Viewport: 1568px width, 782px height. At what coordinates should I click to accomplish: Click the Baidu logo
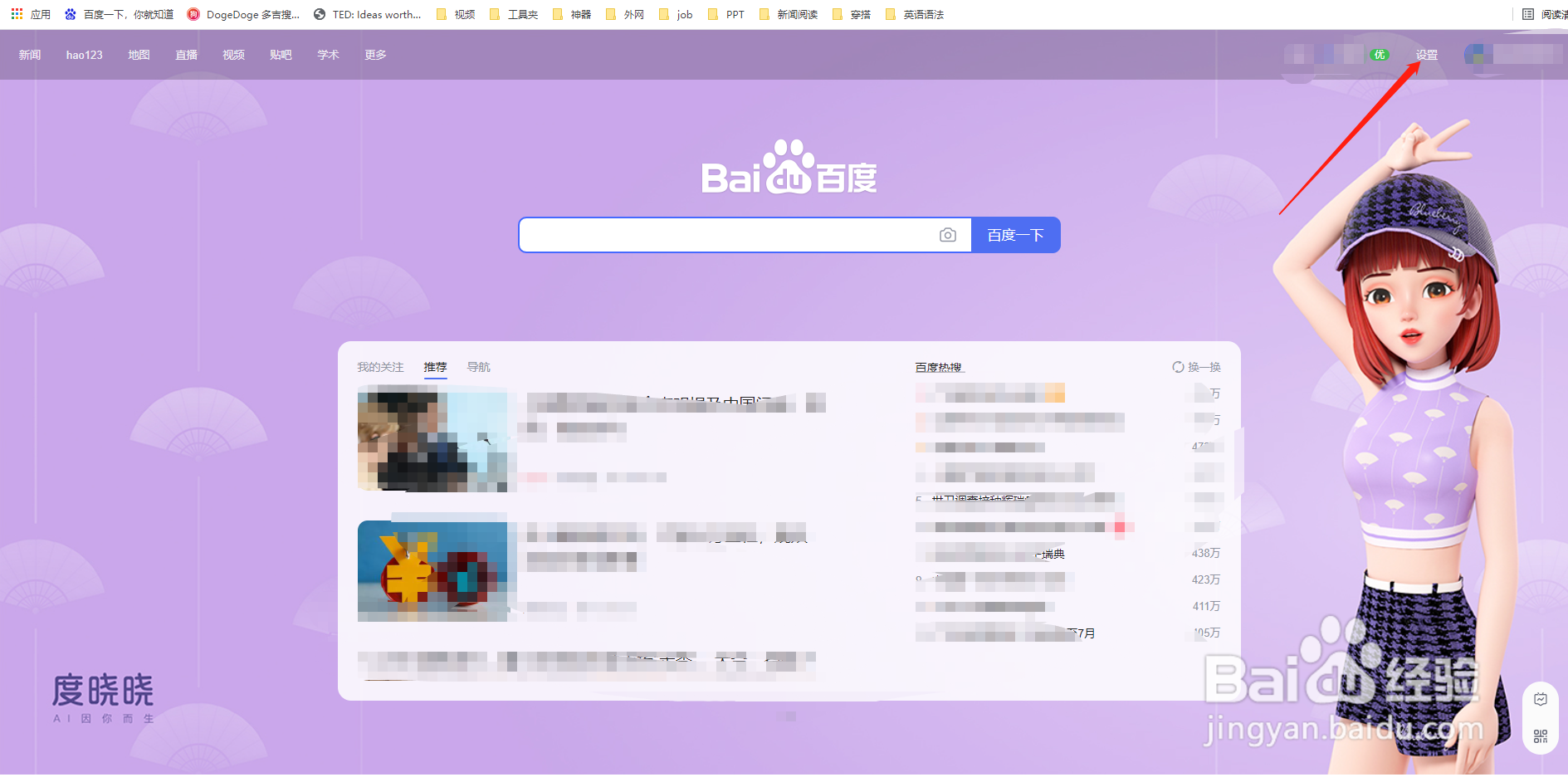pyautogui.click(x=789, y=167)
